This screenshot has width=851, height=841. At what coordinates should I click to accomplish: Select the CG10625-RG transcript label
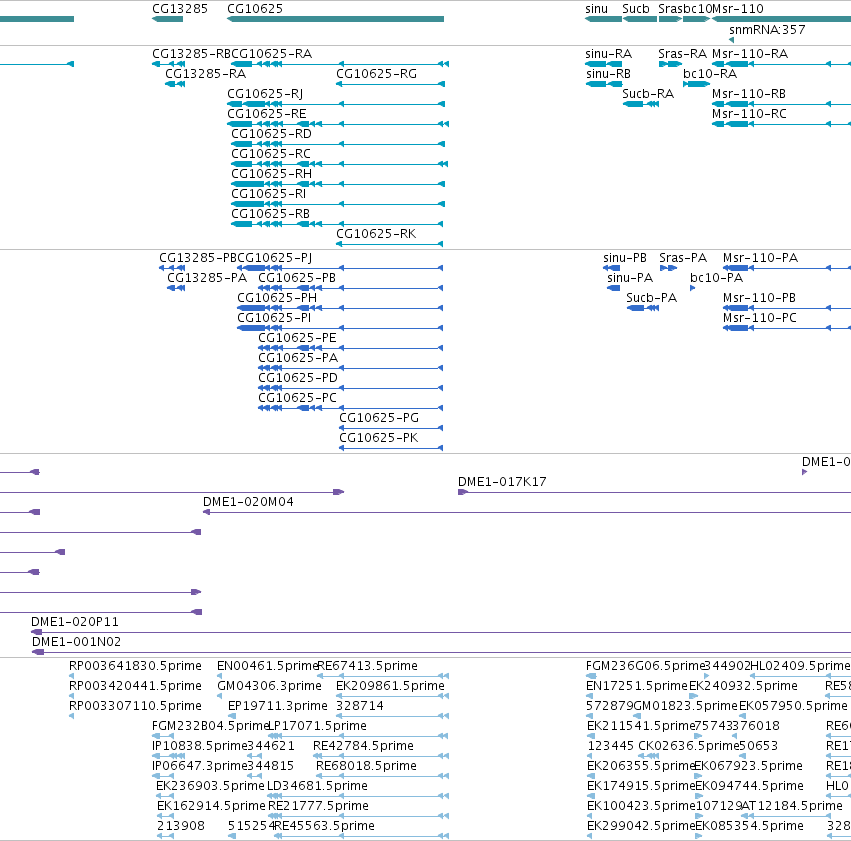[376, 74]
